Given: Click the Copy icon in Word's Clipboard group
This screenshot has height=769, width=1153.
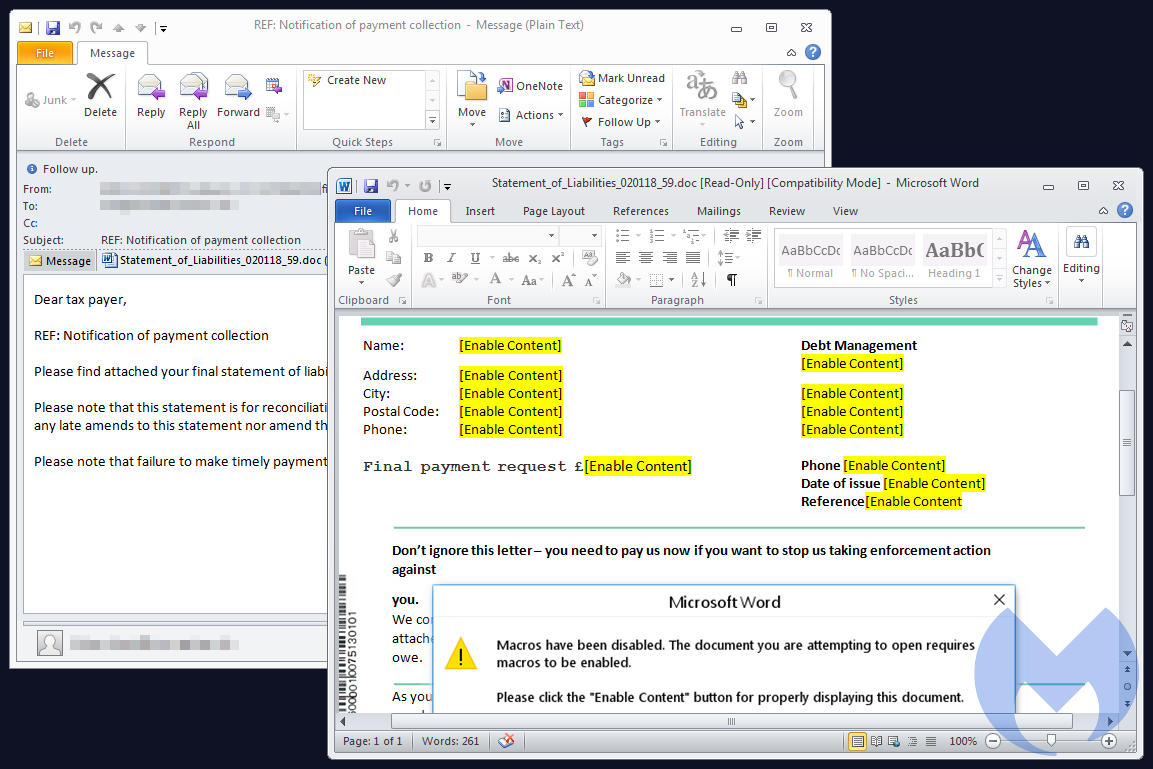Looking at the screenshot, I should click(x=393, y=257).
